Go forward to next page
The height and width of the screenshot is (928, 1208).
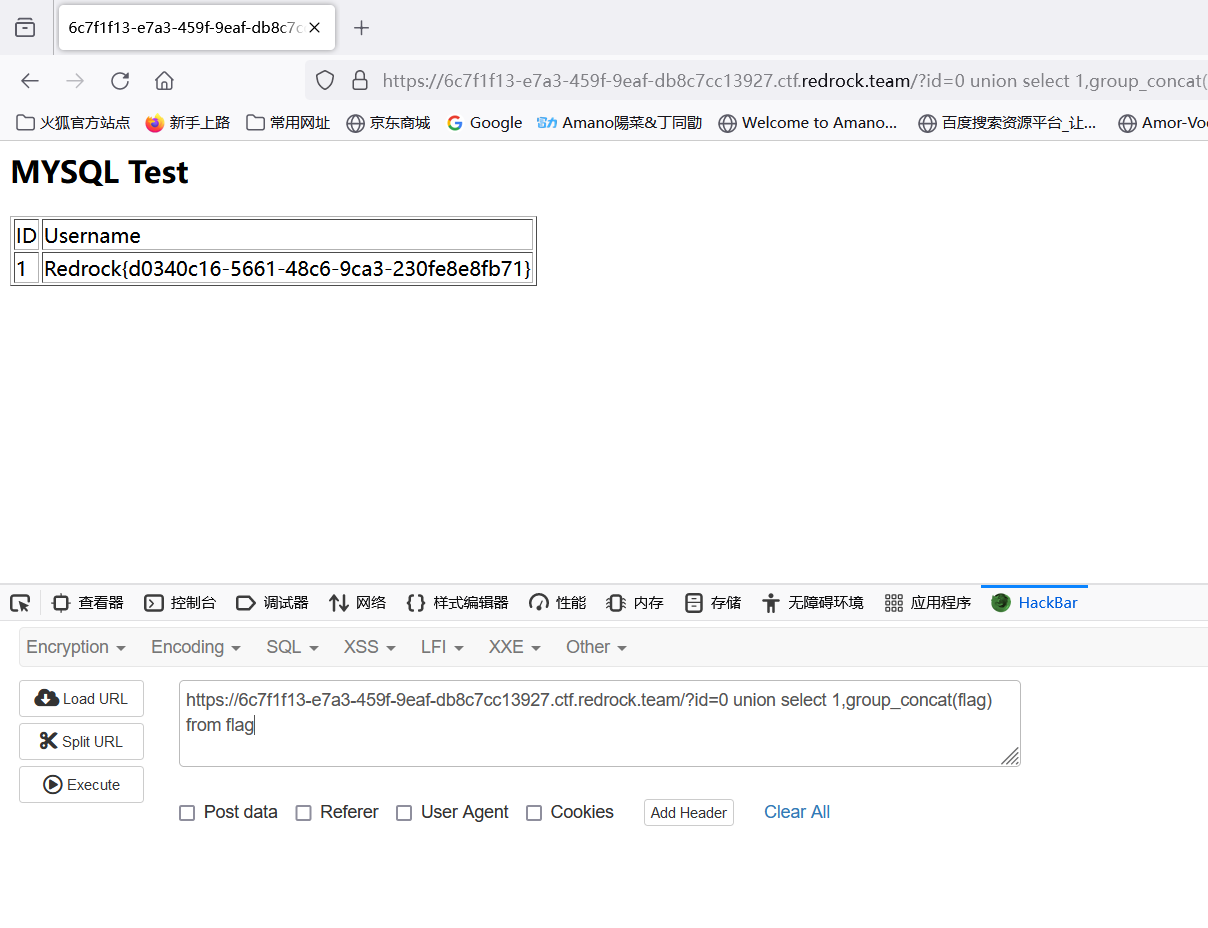(x=75, y=81)
